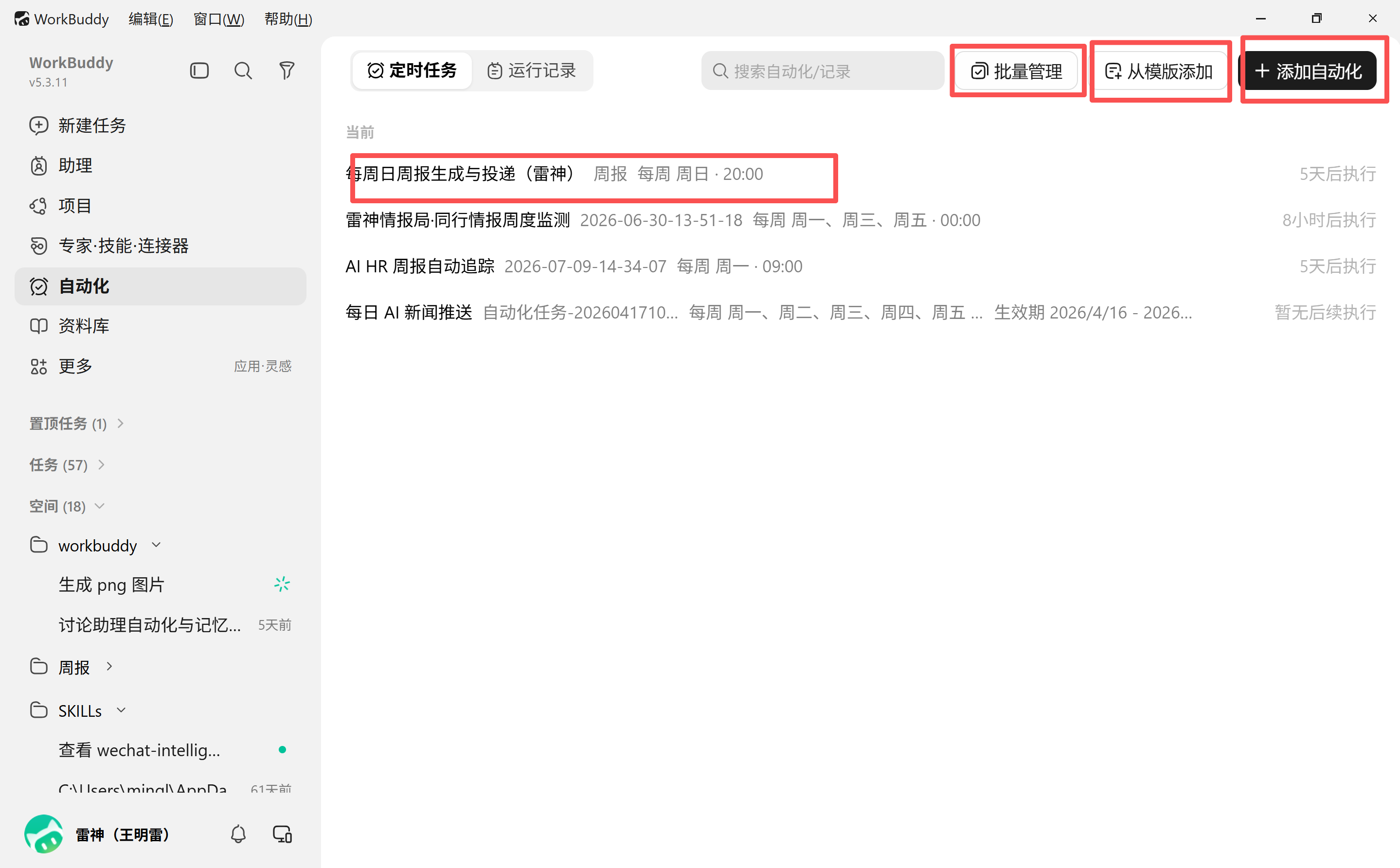Screen dimensions: 1400x868
Task: Open the 资料库 library section
Action: (x=160, y=326)
